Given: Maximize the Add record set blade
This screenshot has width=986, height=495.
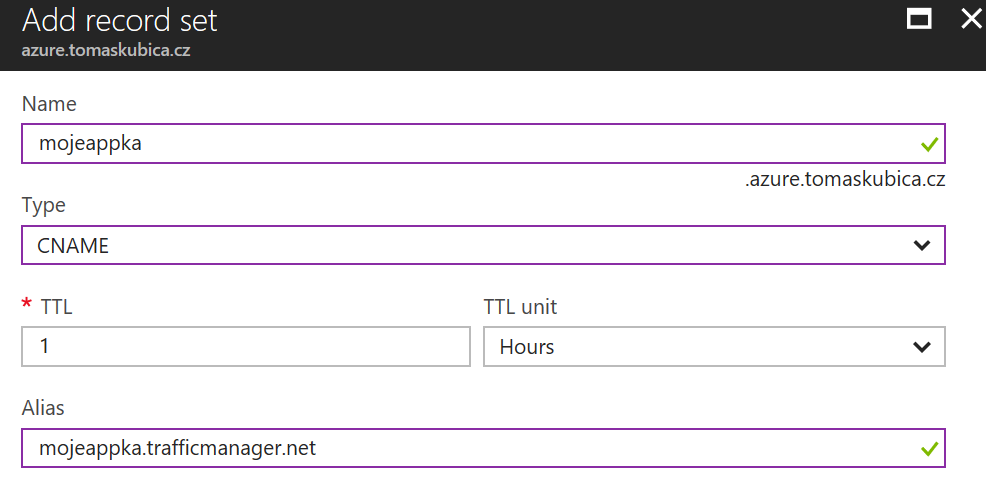Looking at the screenshot, I should pyautogui.click(x=919, y=19).
